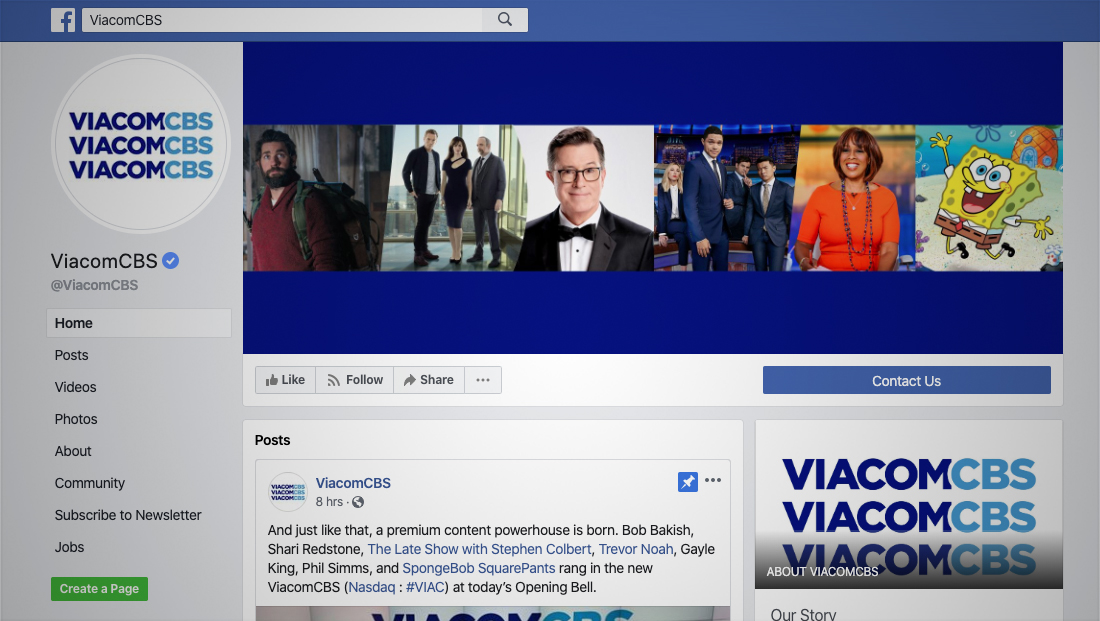
Task: Open the page's more actions dropdown
Action: 483,380
